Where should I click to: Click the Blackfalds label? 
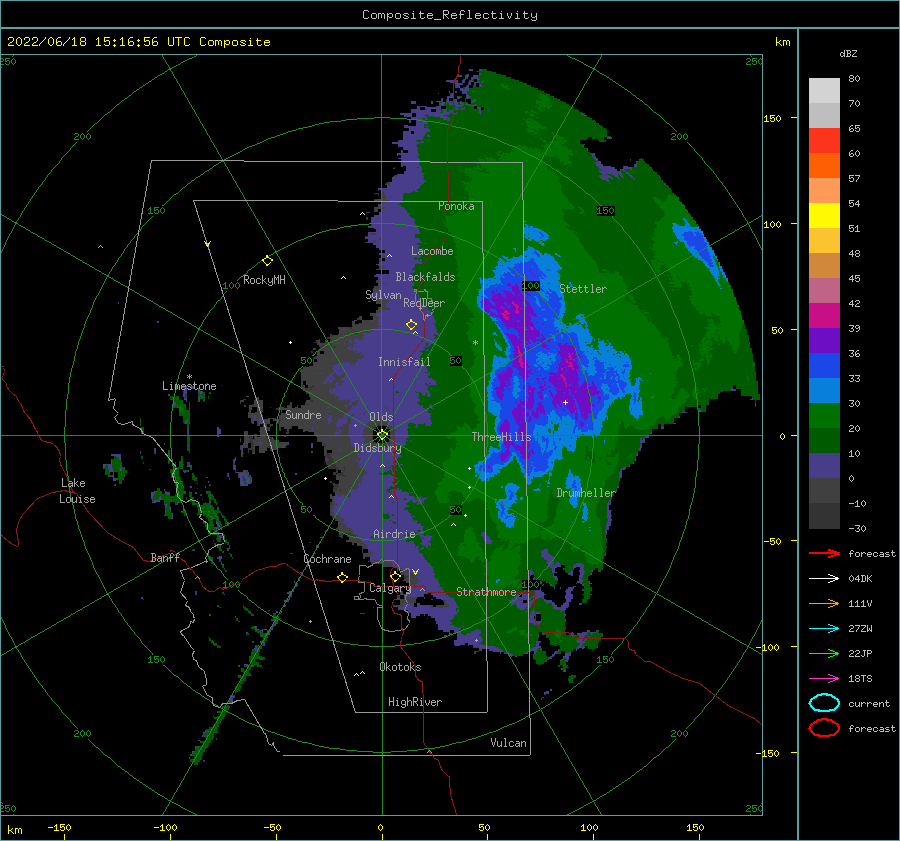pyautogui.click(x=425, y=277)
